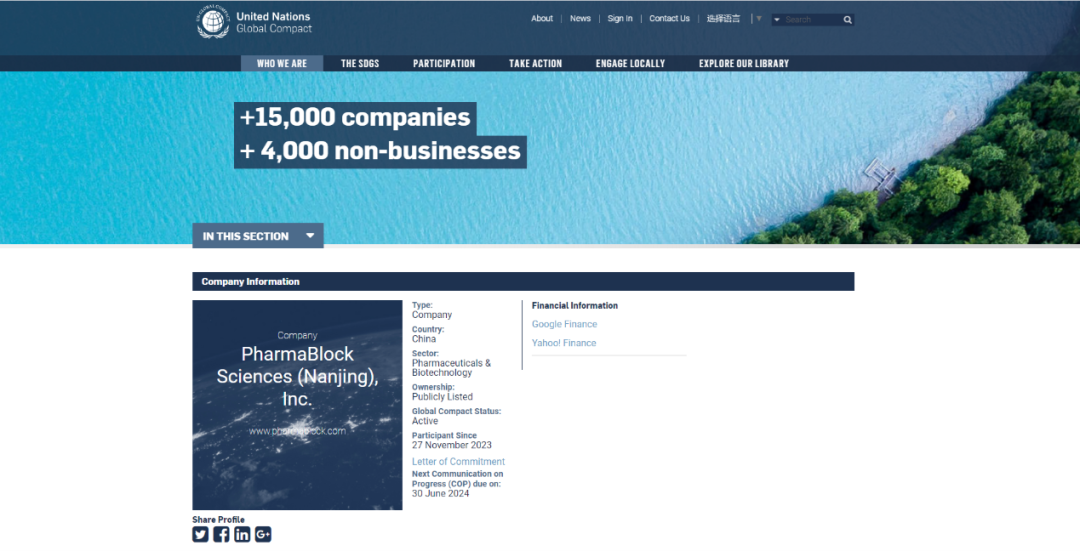The height and width of the screenshot is (551, 1080).
Task: Open search filter dropdown arrow
Action: pyautogui.click(x=777, y=20)
